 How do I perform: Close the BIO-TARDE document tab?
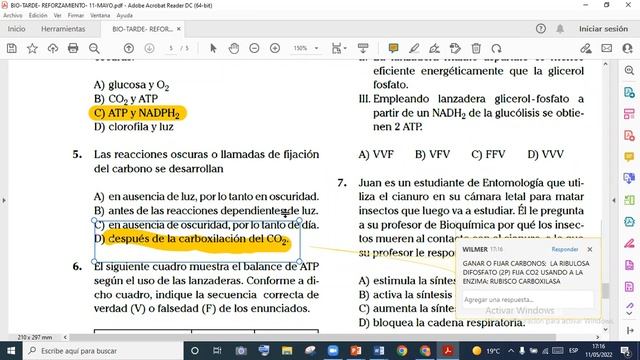[x=179, y=29]
